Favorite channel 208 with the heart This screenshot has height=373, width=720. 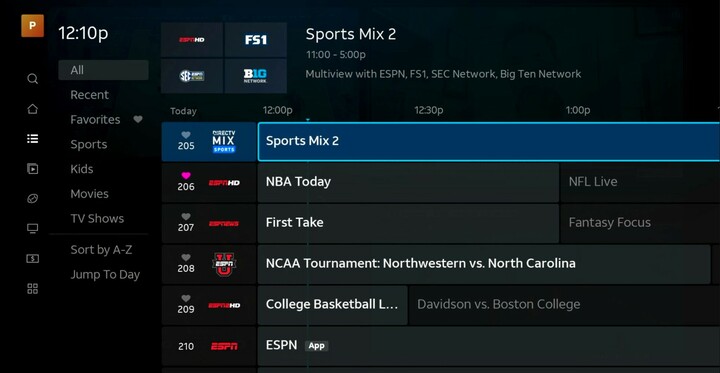pyautogui.click(x=186, y=258)
